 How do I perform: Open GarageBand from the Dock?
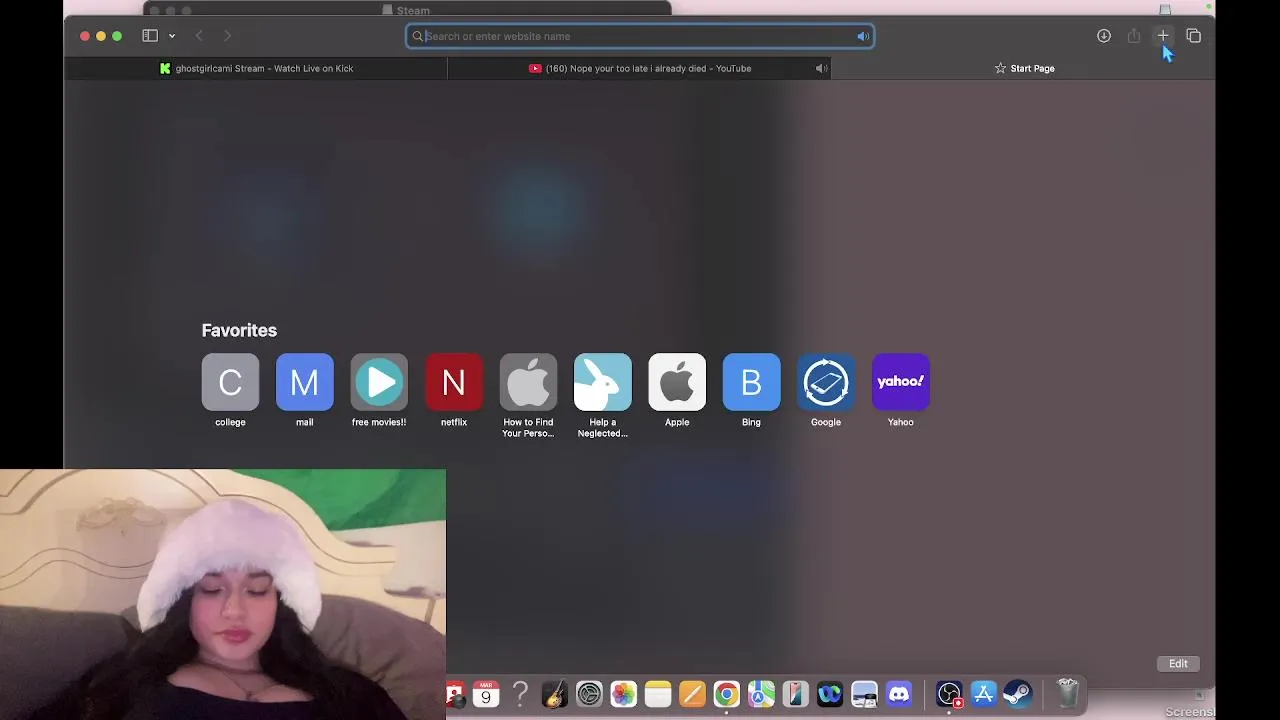click(x=555, y=693)
